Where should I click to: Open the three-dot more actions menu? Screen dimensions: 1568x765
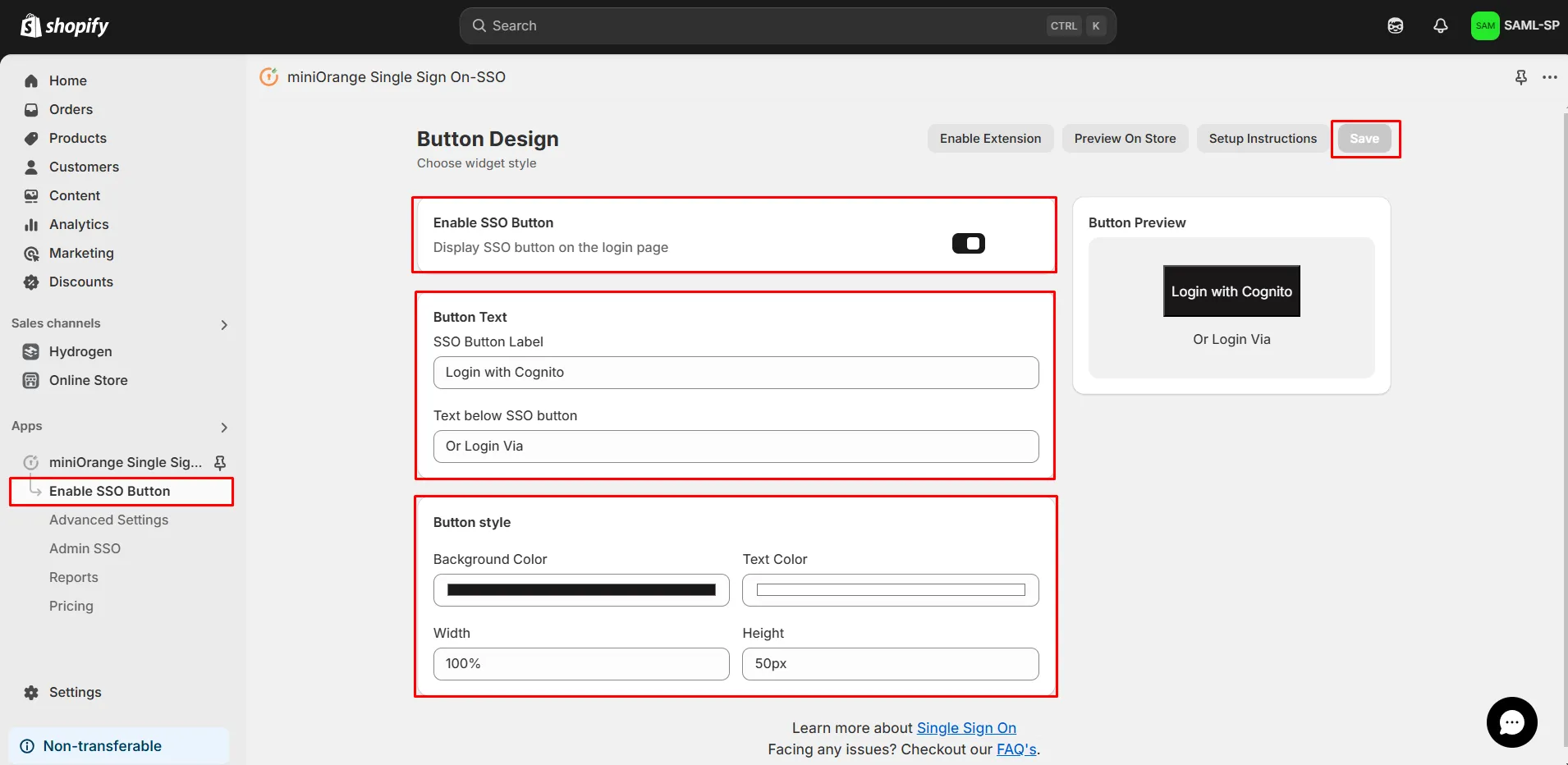click(1550, 77)
